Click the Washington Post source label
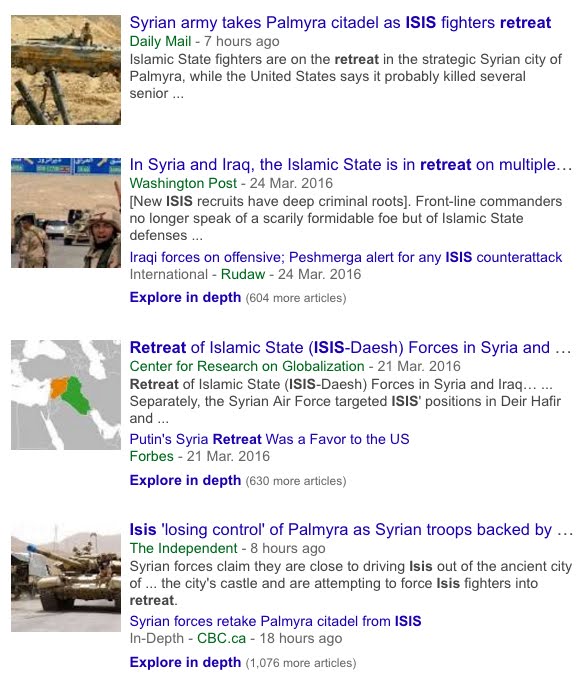 [x=183, y=183]
